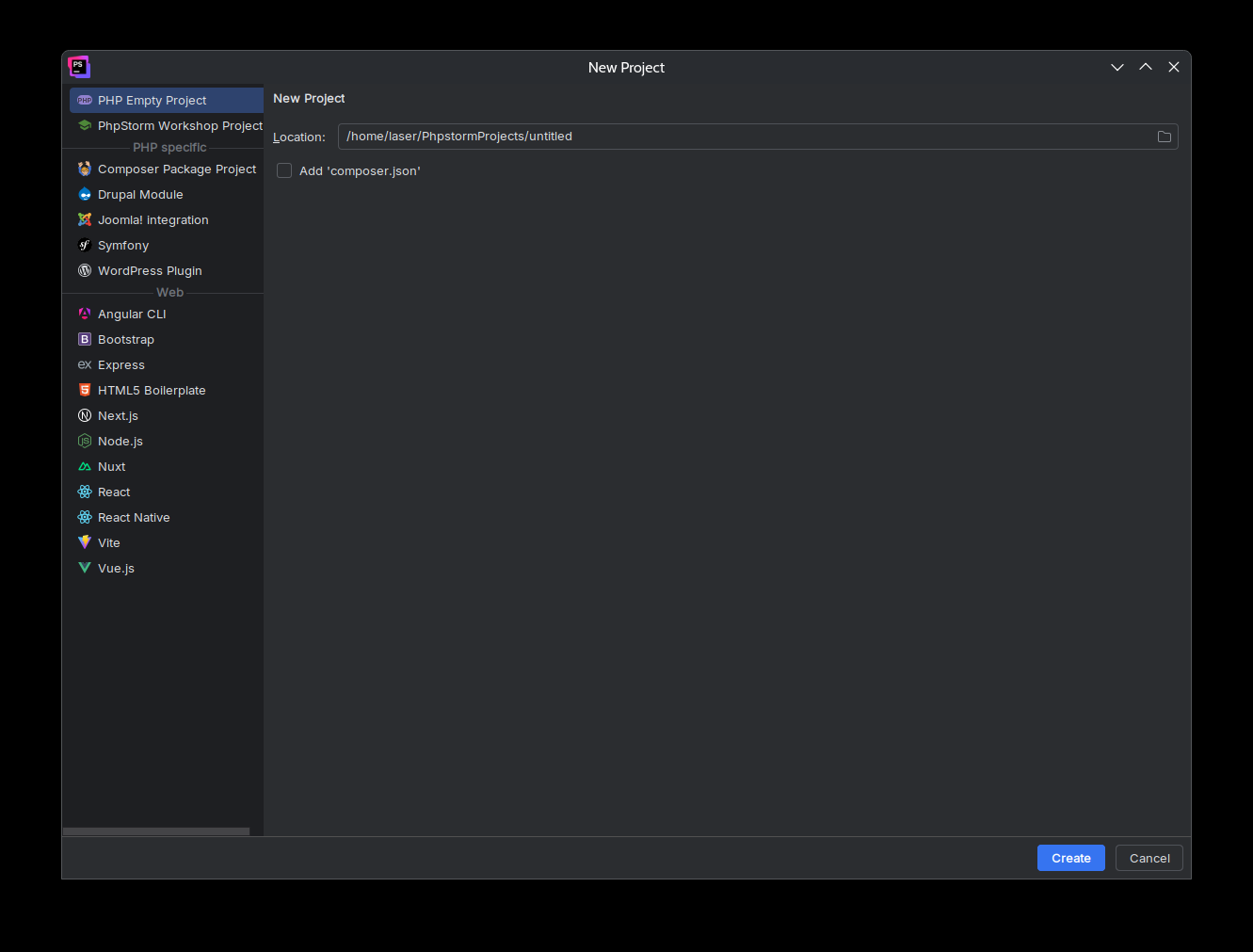Click the Vue.js icon
The width and height of the screenshot is (1253, 952).
point(85,569)
